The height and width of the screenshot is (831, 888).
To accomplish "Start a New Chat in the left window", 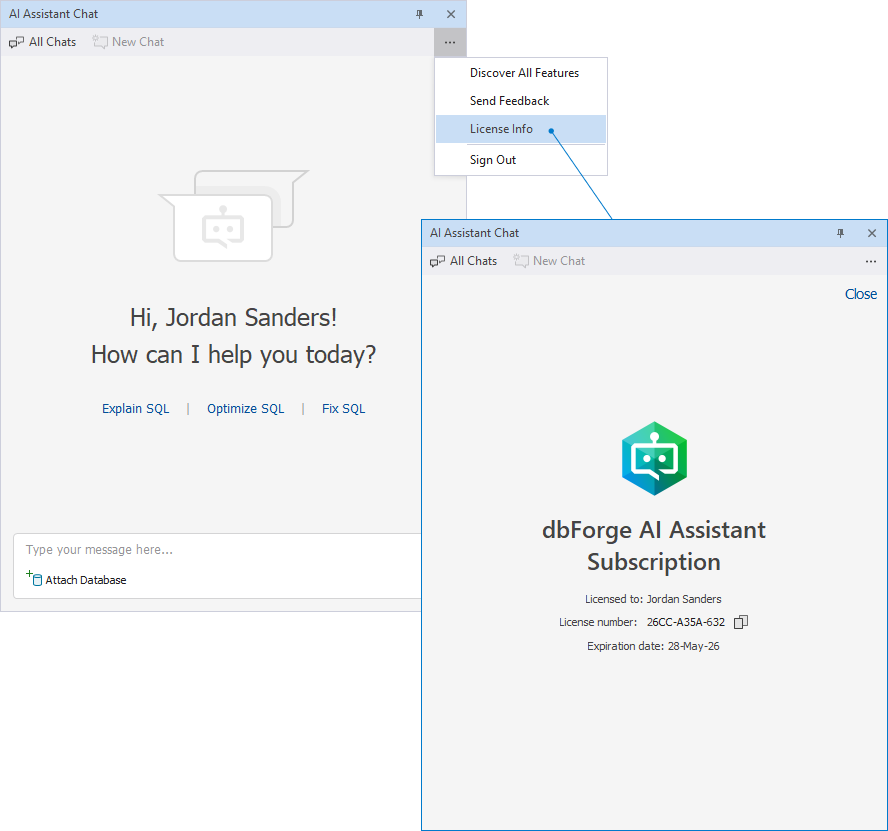I will pos(128,42).
